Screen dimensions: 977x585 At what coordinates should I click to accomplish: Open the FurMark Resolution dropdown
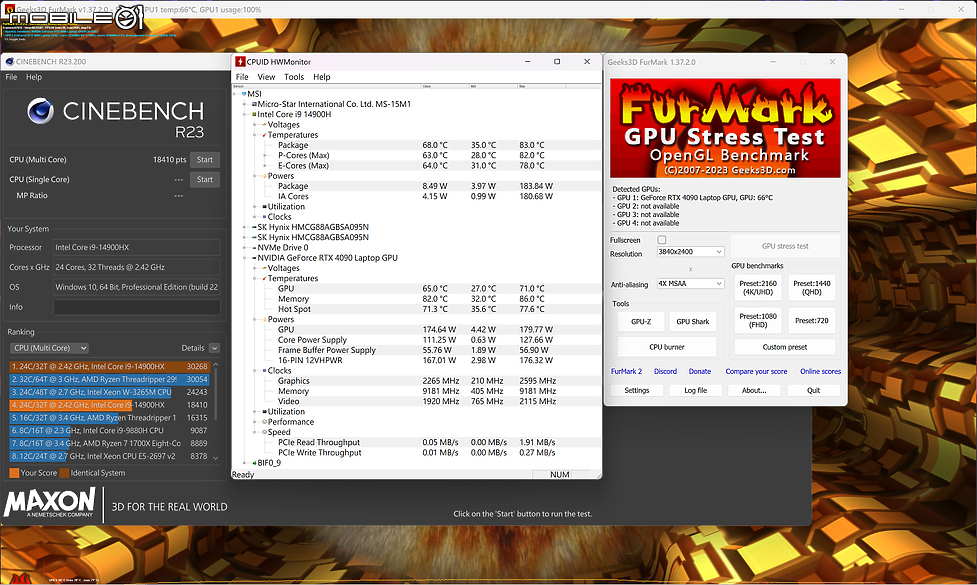coord(690,252)
